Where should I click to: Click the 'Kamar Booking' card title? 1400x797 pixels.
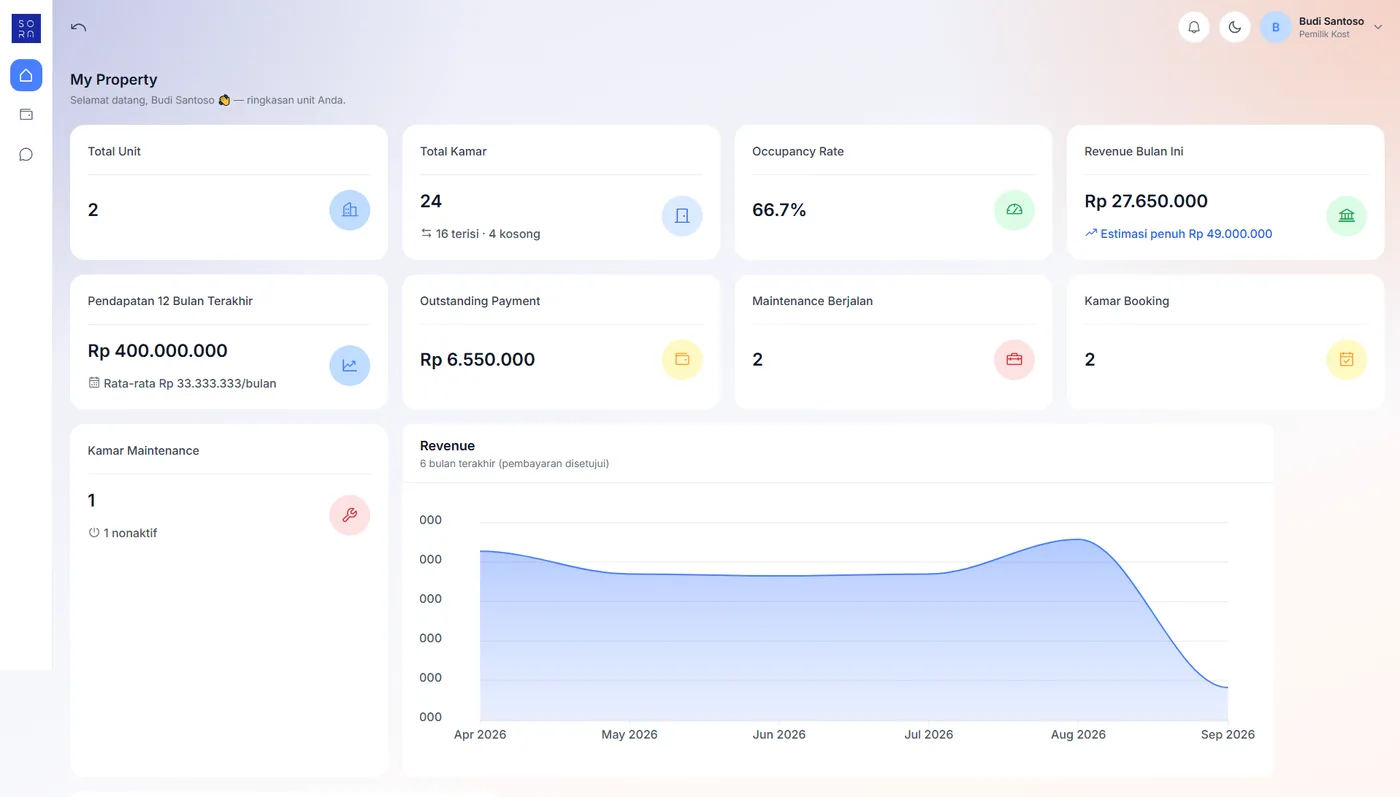point(1127,301)
